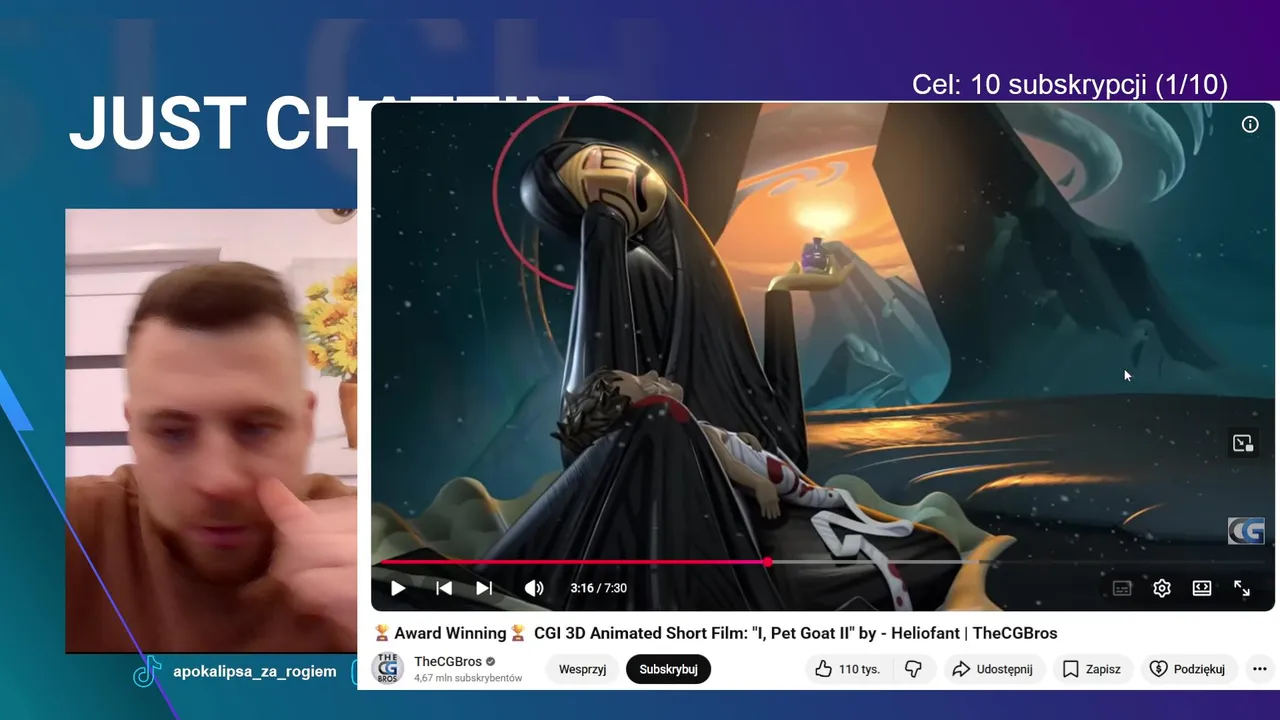
Task: Go to previous video
Action: coord(444,588)
